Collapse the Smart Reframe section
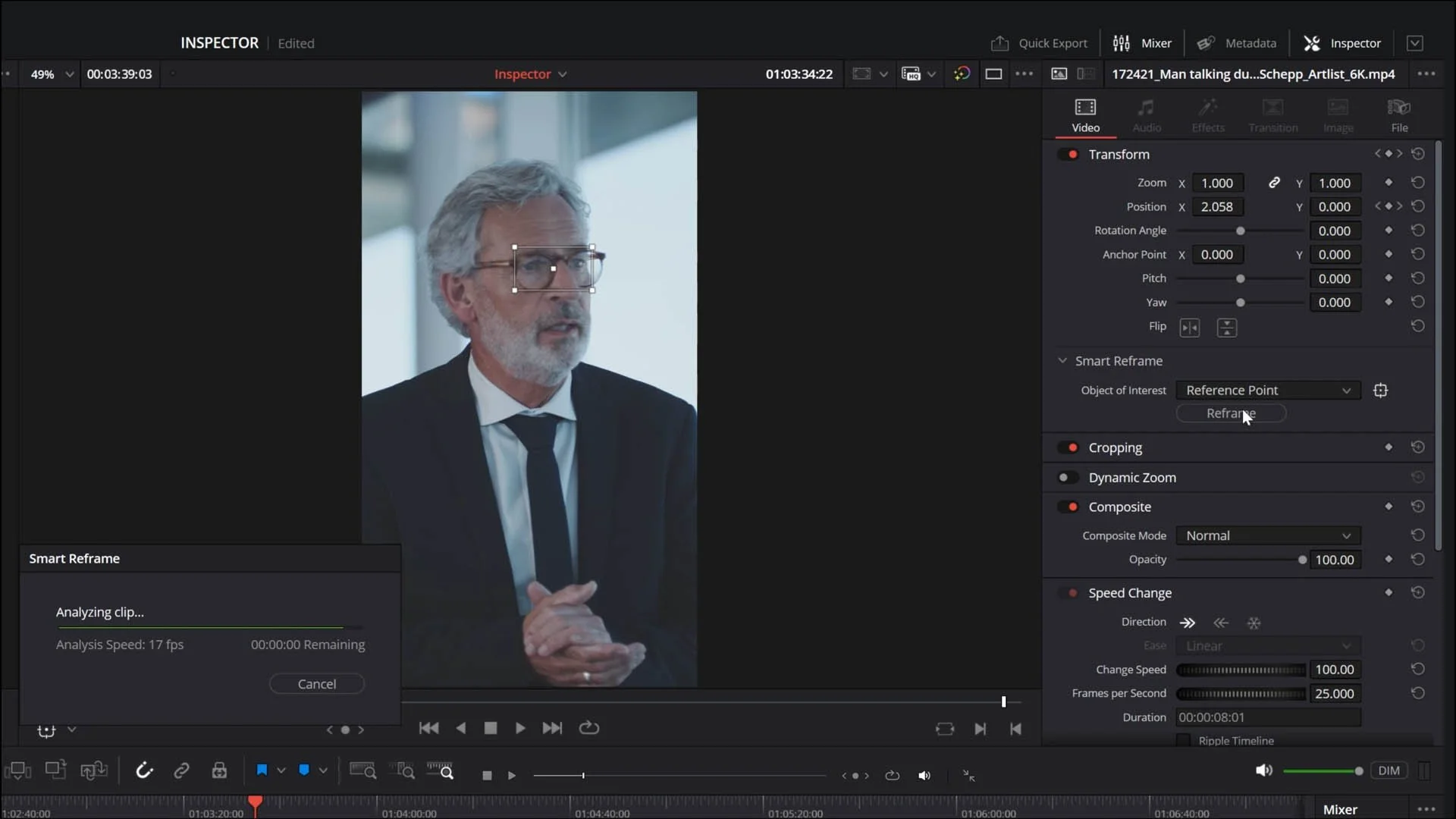This screenshot has width=1456, height=819. tap(1062, 360)
